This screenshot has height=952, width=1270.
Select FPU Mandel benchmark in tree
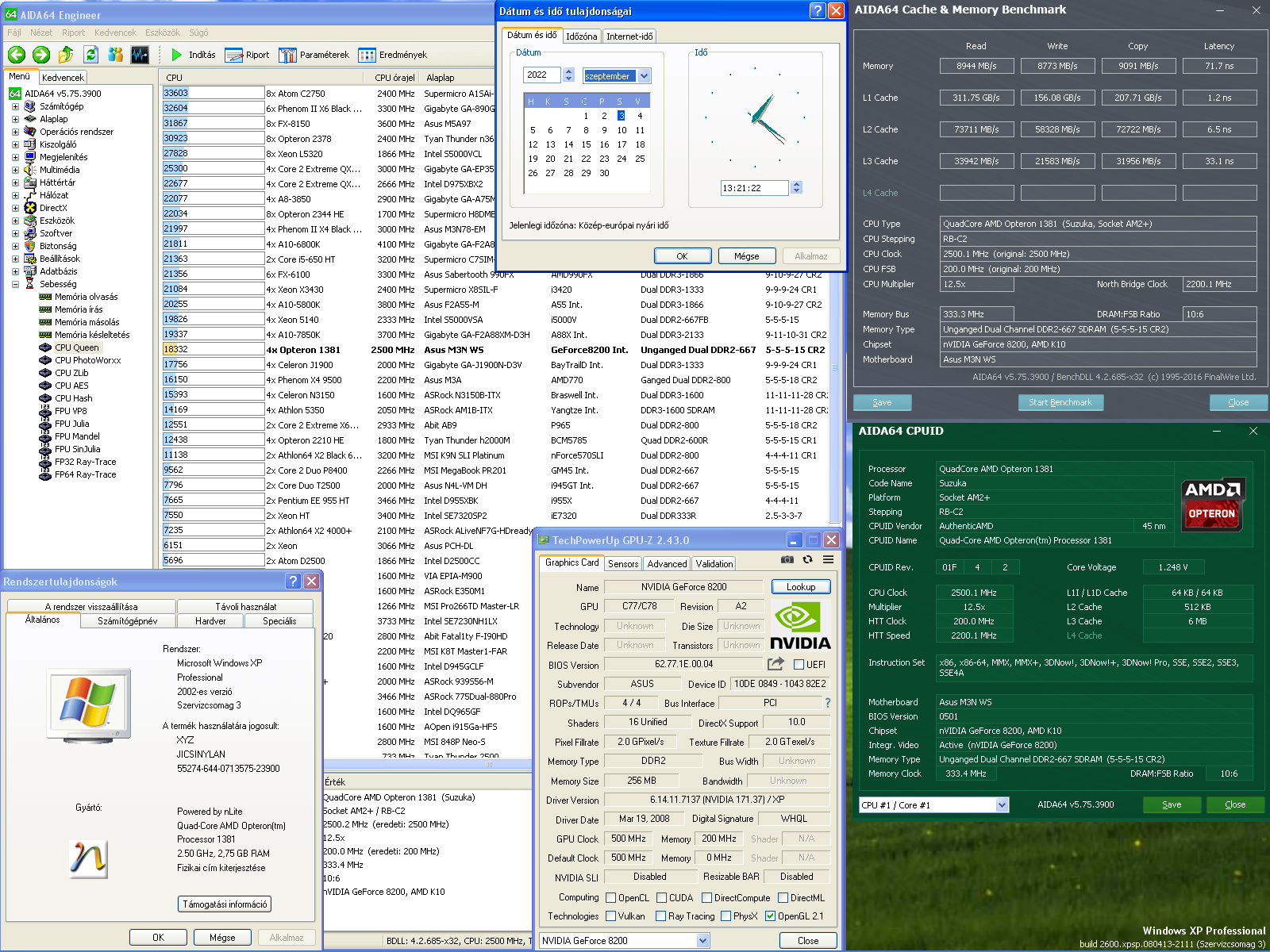[77, 436]
